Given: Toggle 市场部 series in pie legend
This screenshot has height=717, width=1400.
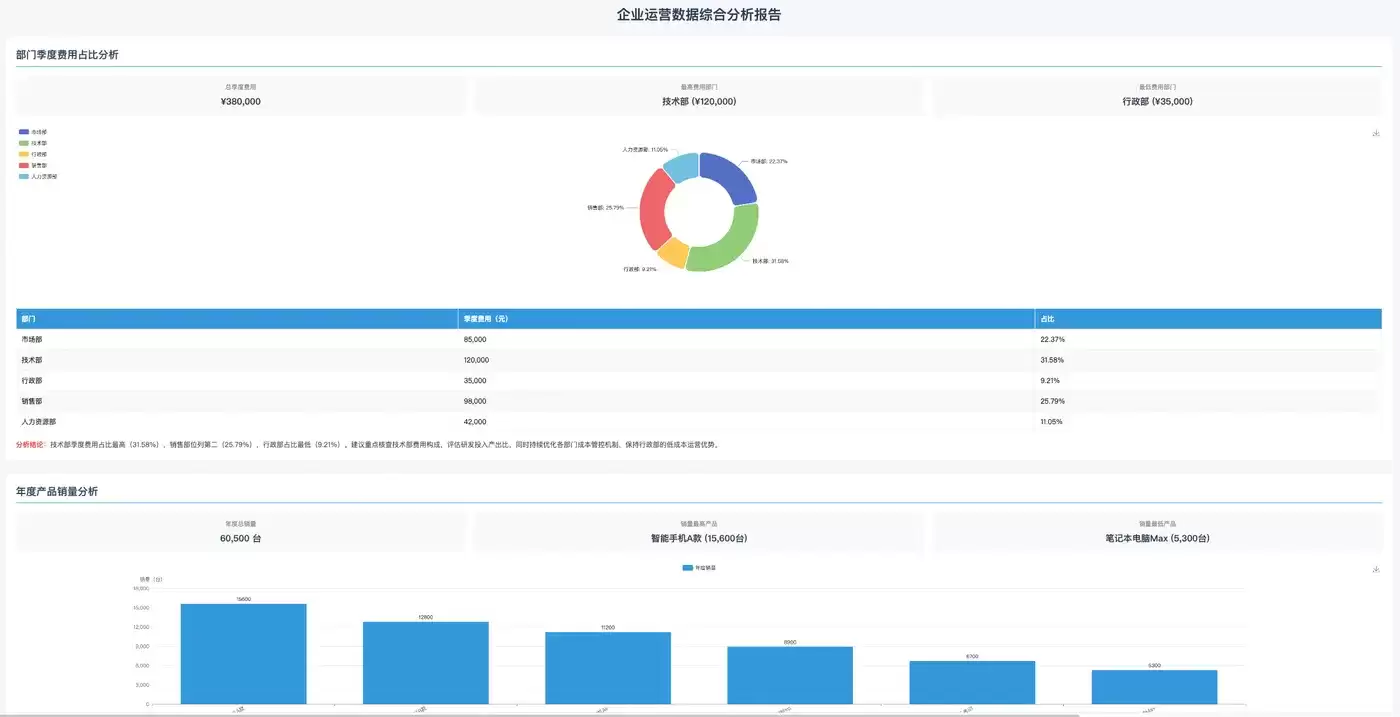Looking at the screenshot, I should (32, 132).
